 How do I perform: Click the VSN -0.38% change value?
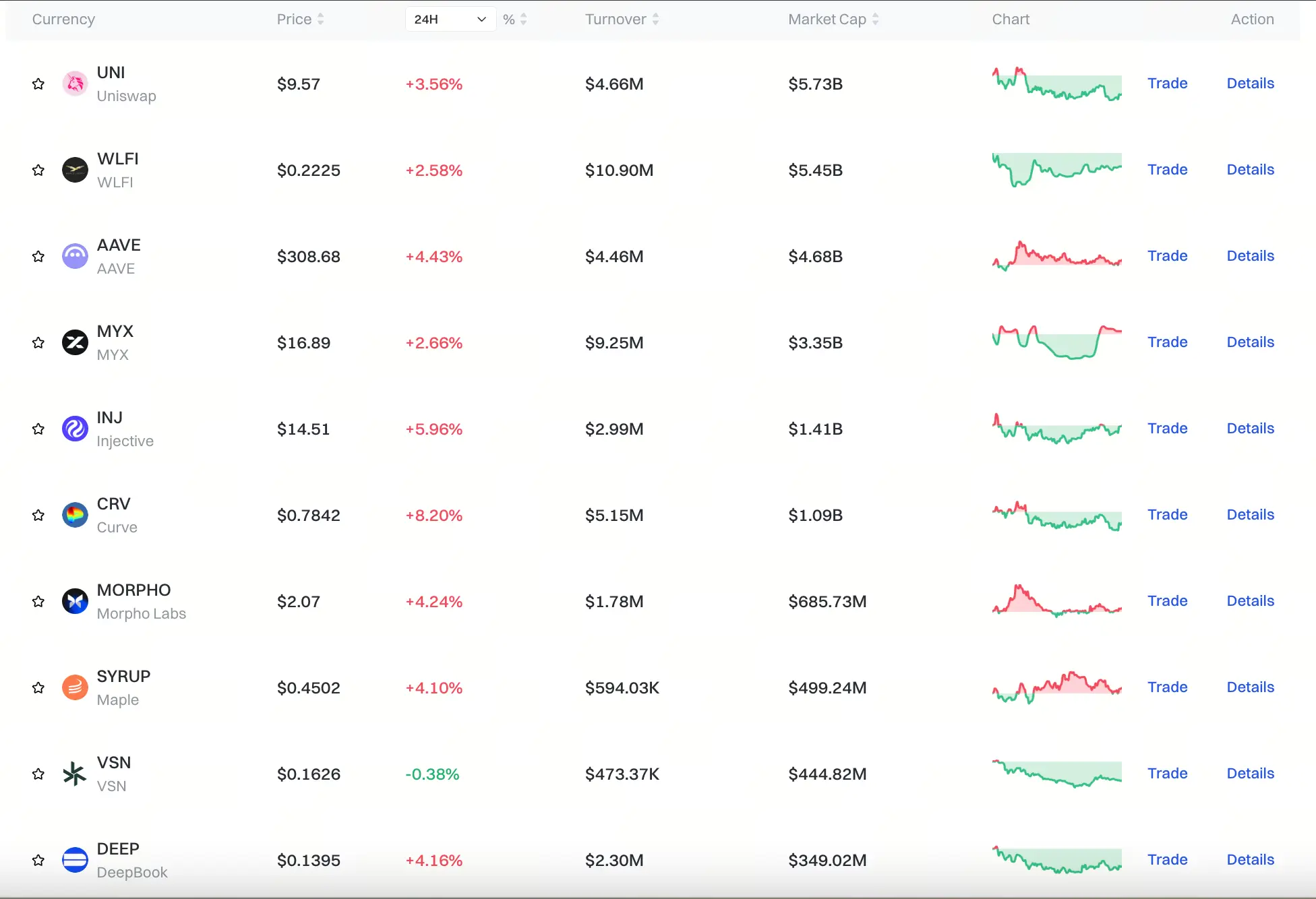432,774
